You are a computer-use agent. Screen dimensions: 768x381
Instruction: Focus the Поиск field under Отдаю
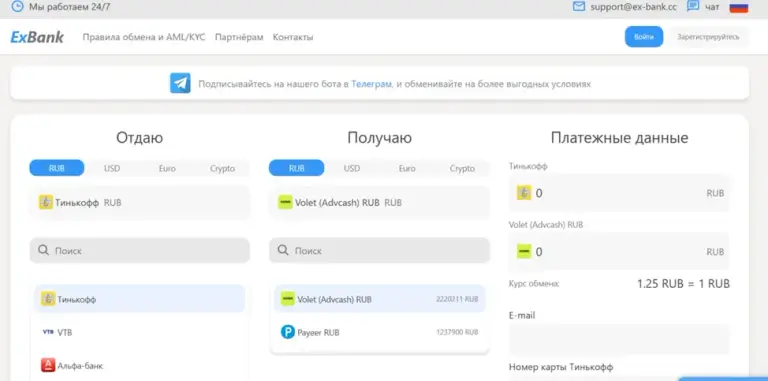pyautogui.click(x=140, y=250)
